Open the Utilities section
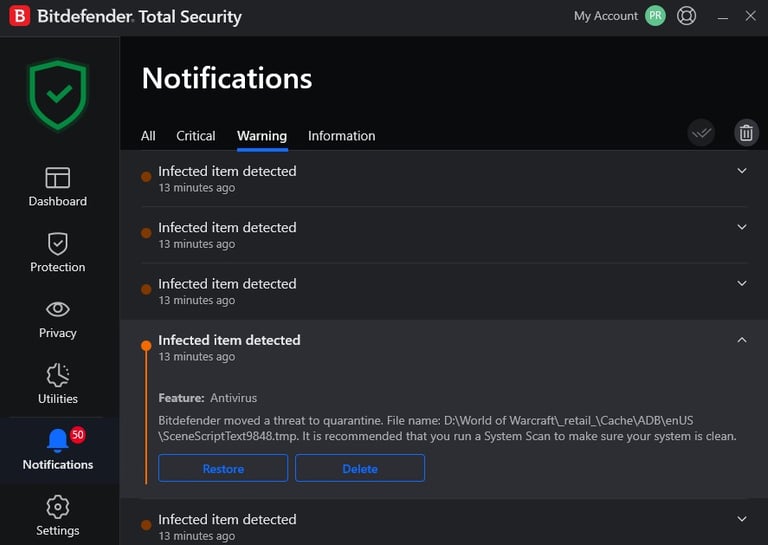 click(x=58, y=384)
